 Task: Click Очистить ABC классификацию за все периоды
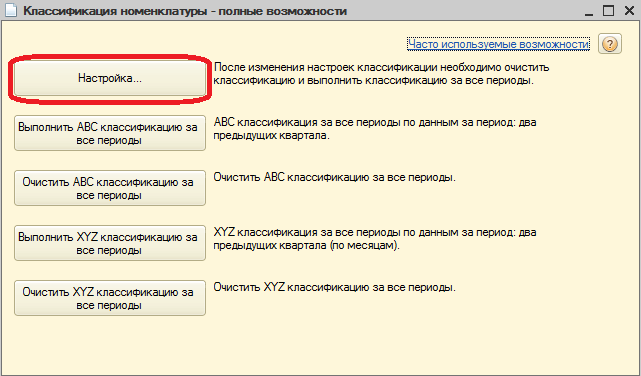(110, 188)
